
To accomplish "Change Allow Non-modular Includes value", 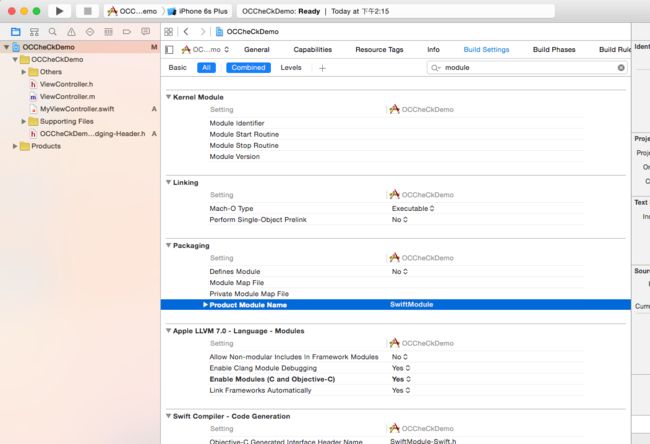I will [400, 357].
